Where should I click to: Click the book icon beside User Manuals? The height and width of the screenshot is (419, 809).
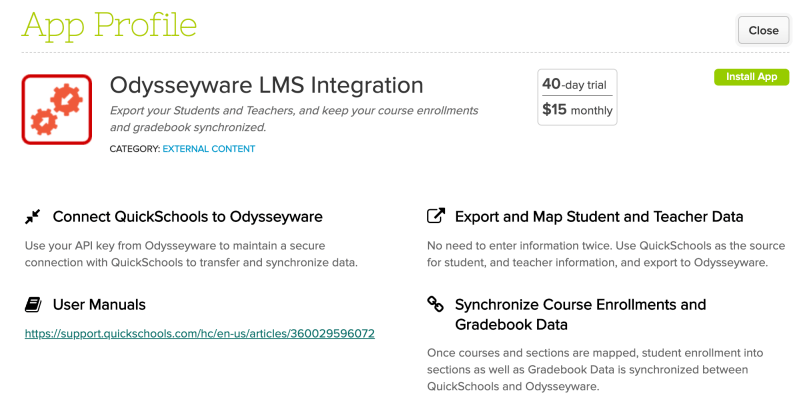coord(33,304)
